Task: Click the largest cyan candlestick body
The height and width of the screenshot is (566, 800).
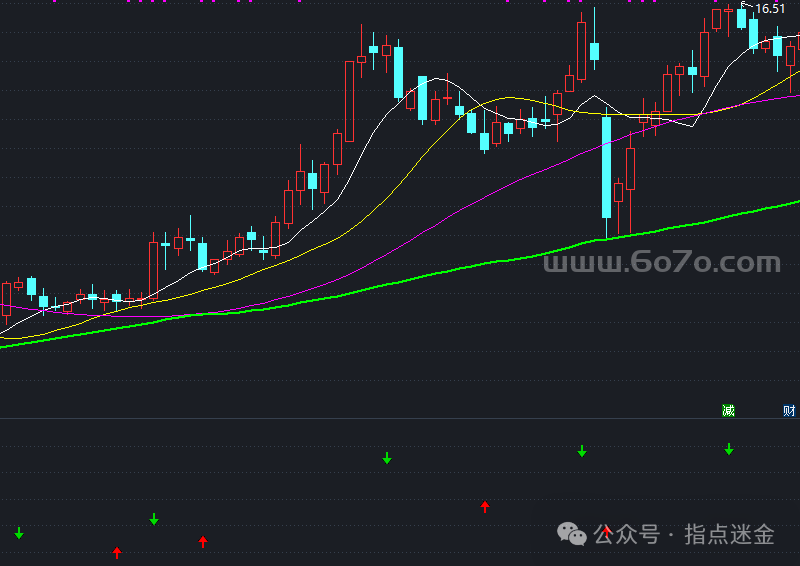Action: [x=606, y=167]
